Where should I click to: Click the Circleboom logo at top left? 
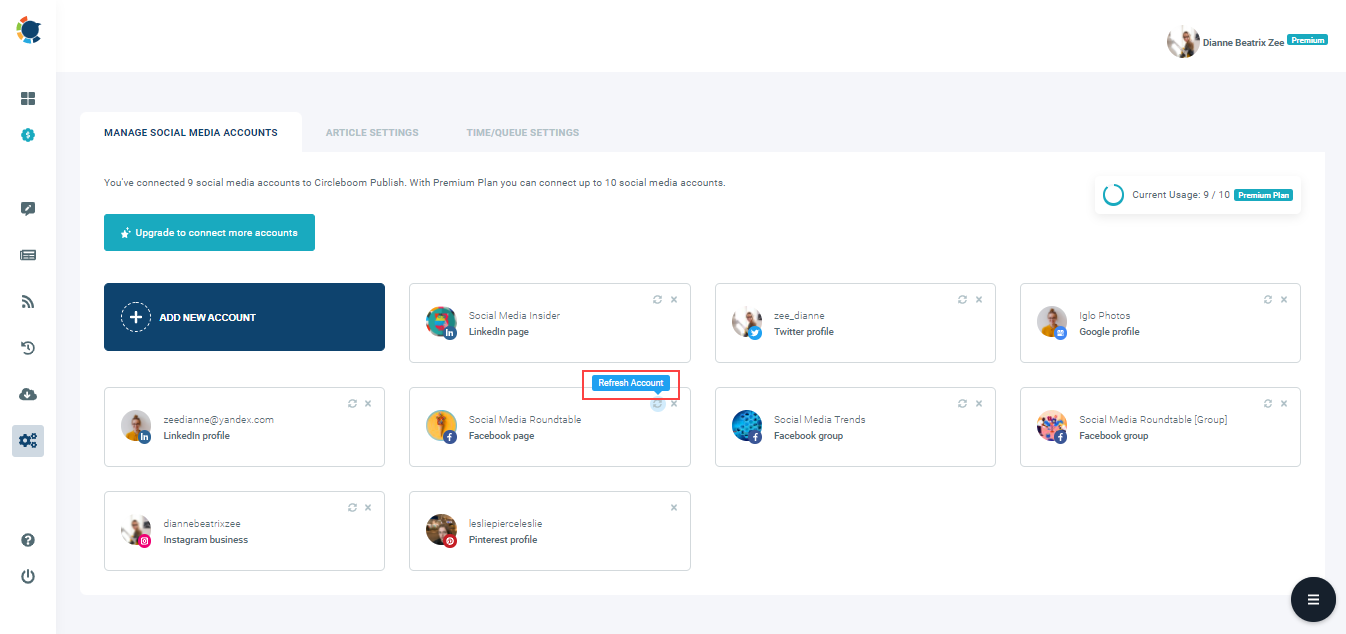click(28, 30)
